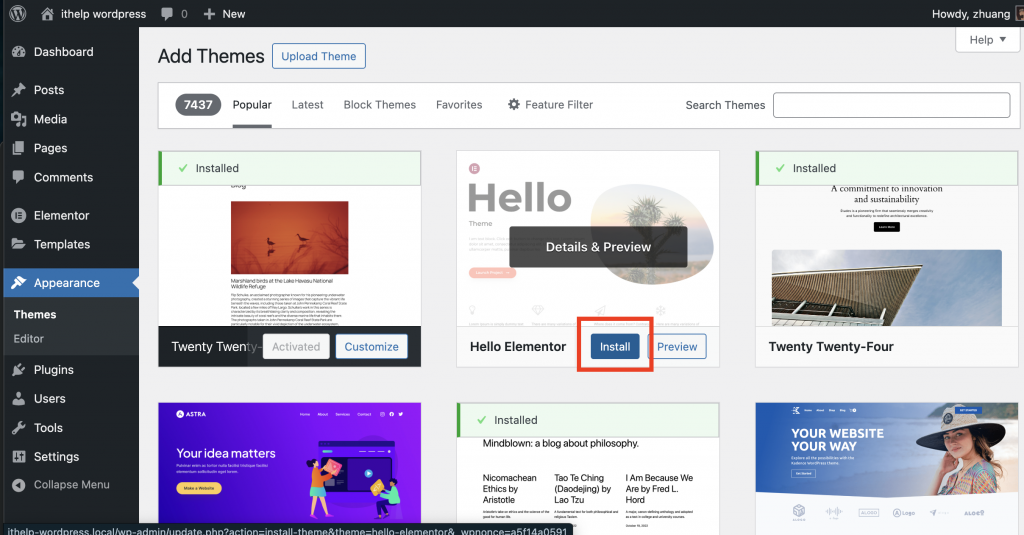The width and height of the screenshot is (1024, 535).
Task: Open the comments bubble icon in admin bar
Action: pos(167,14)
